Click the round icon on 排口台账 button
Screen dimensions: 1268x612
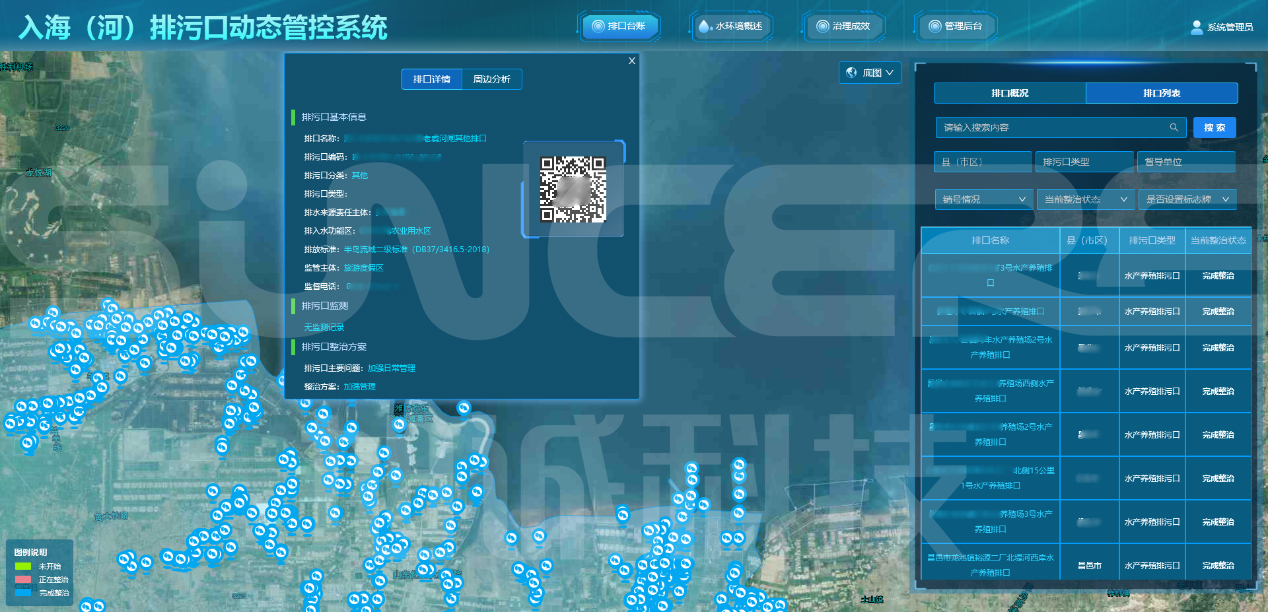(597, 27)
